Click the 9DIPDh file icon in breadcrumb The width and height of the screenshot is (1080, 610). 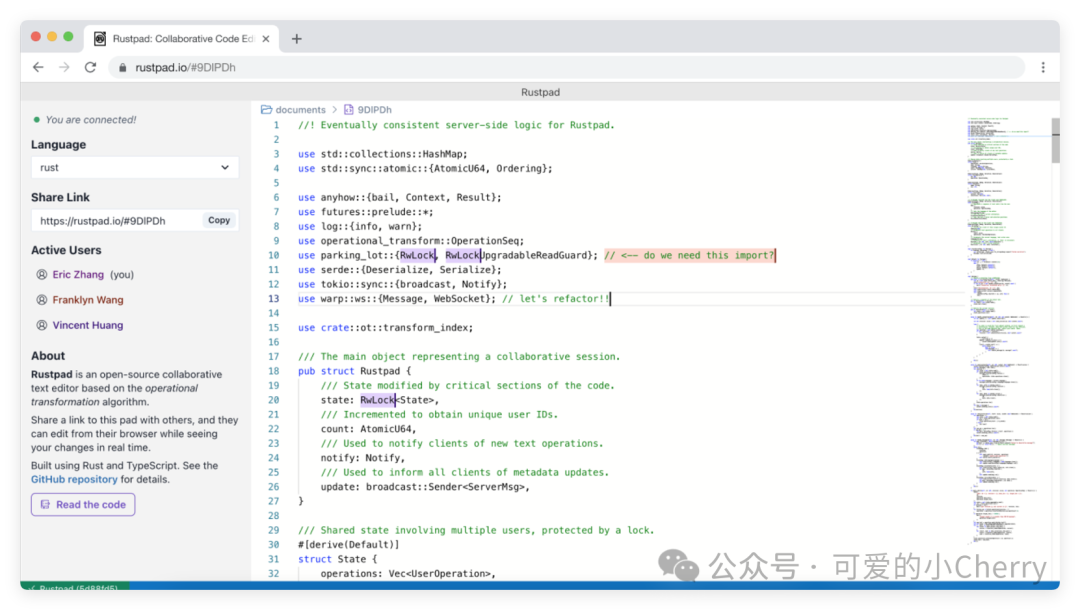[x=349, y=109]
